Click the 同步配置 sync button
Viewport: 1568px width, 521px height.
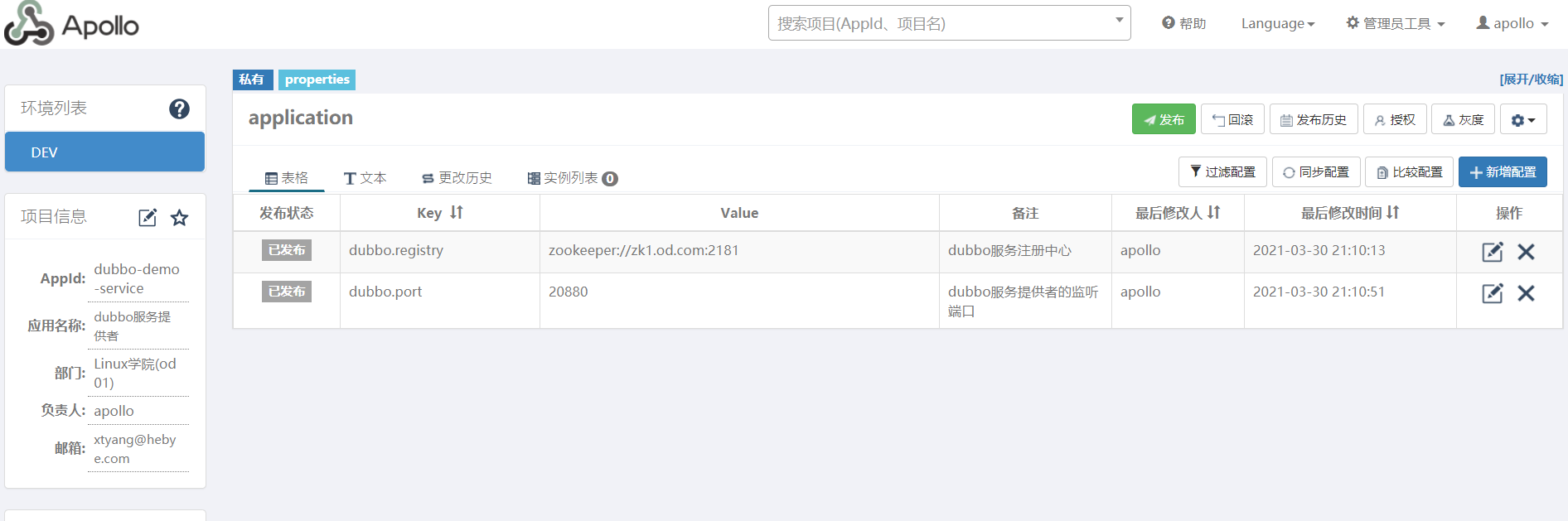[x=1316, y=171]
